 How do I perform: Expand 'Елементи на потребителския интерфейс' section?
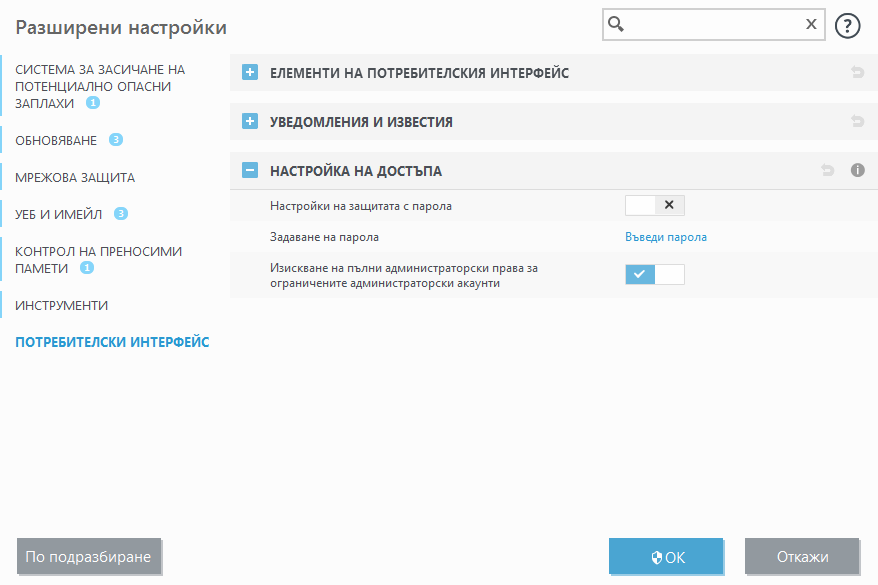[249, 72]
